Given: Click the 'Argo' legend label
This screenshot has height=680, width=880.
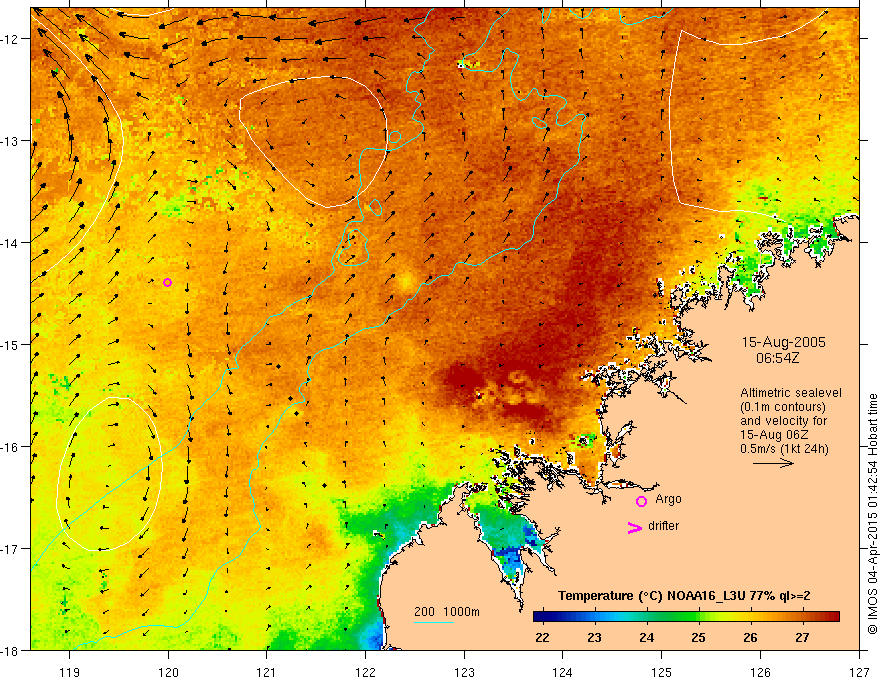Looking at the screenshot, I should coord(668,499).
